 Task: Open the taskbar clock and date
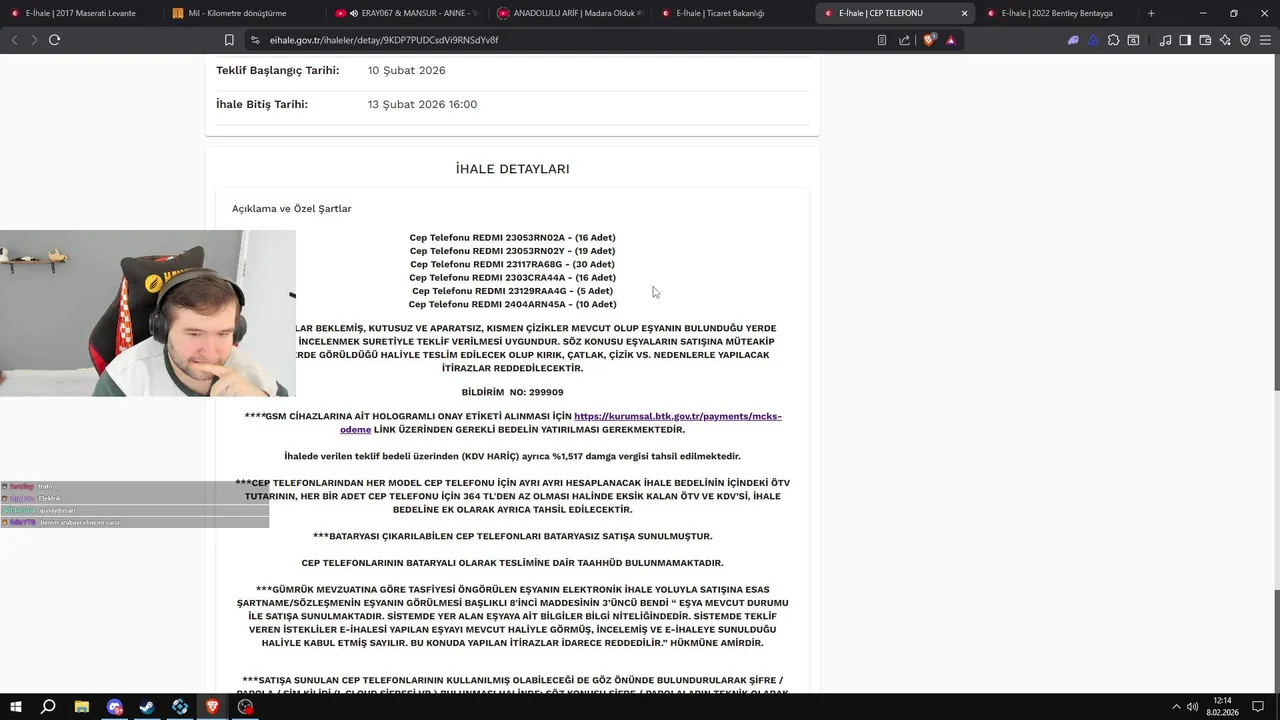1222,707
